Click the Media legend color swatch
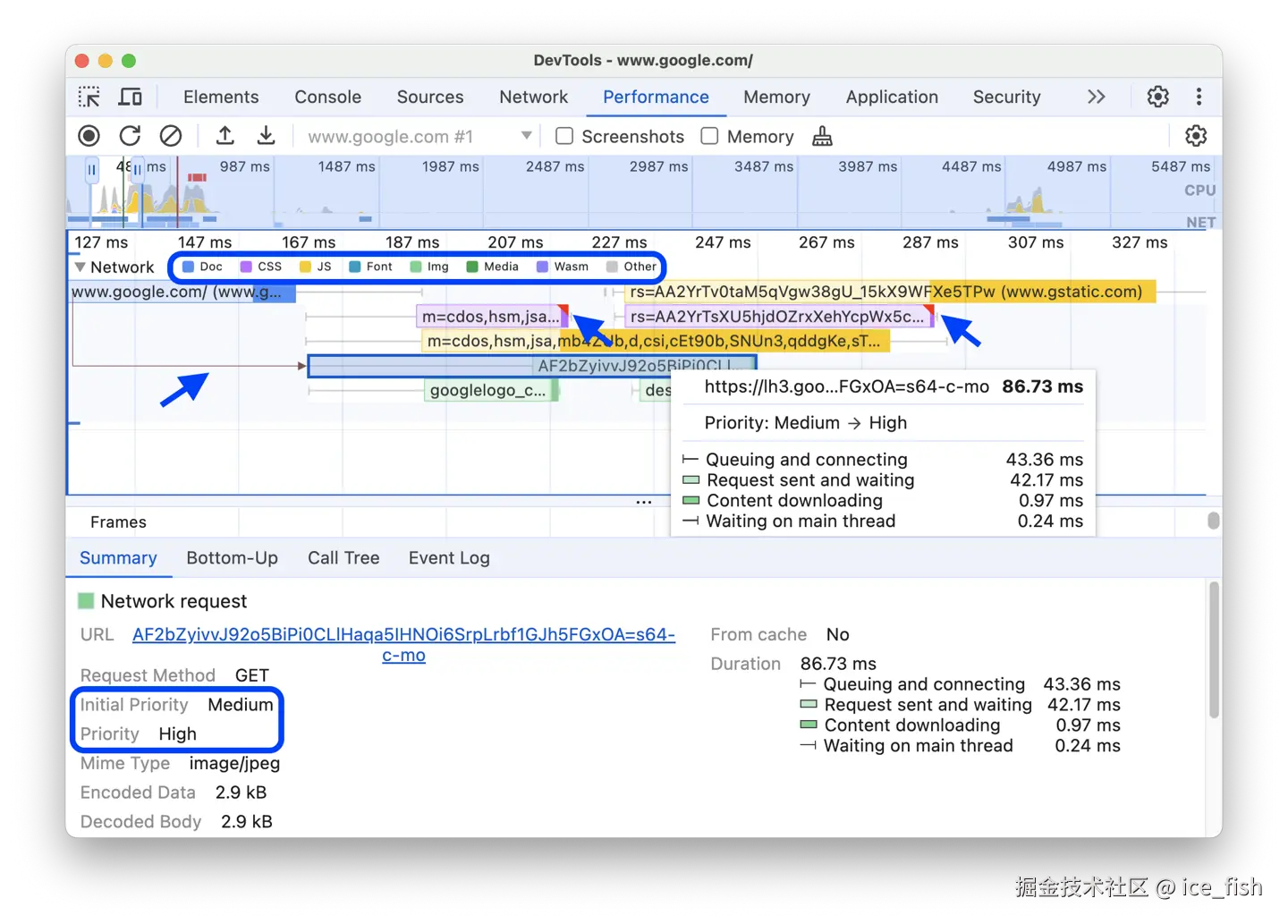1288x924 pixels. tap(472, 267)
